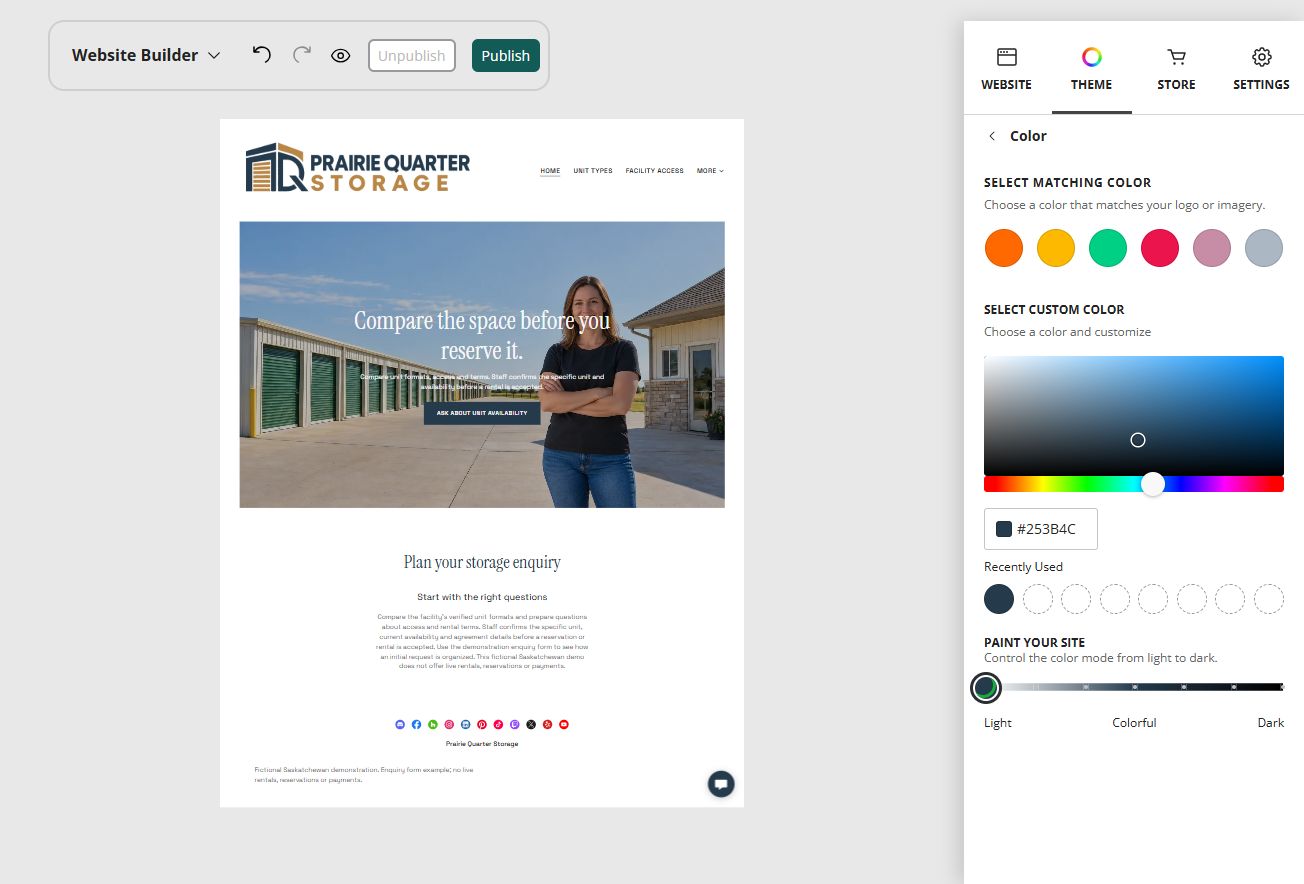Click the YouTube social icon
The height and width of the screenshot is (884, 1304).
pyautogui.click(x=564, y=724)
